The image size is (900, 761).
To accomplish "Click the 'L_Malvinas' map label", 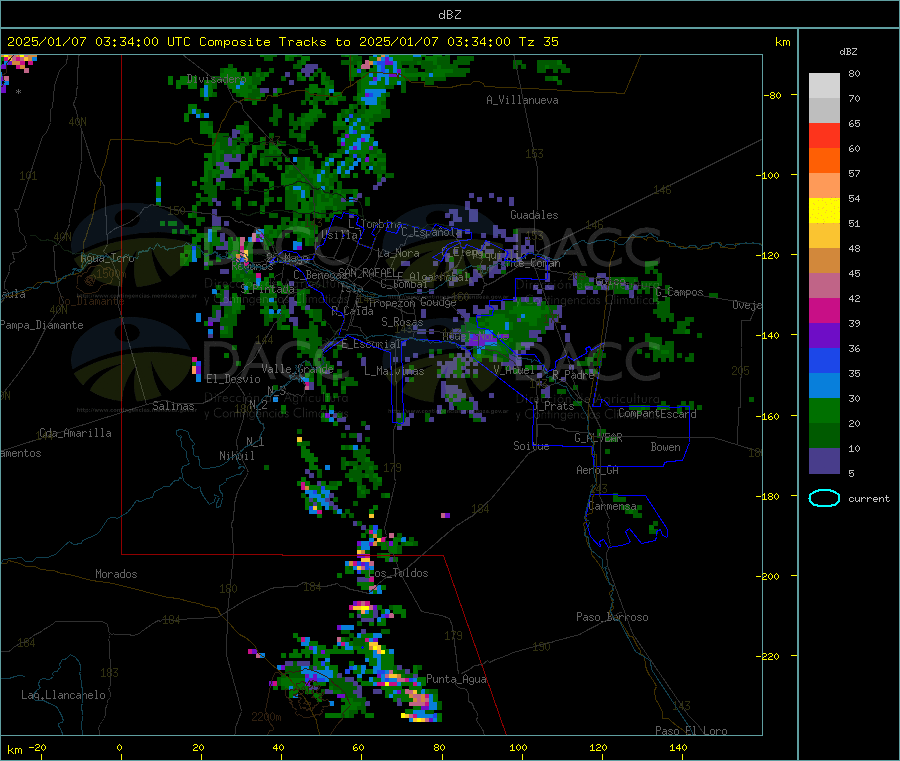I will coord(394,371).
